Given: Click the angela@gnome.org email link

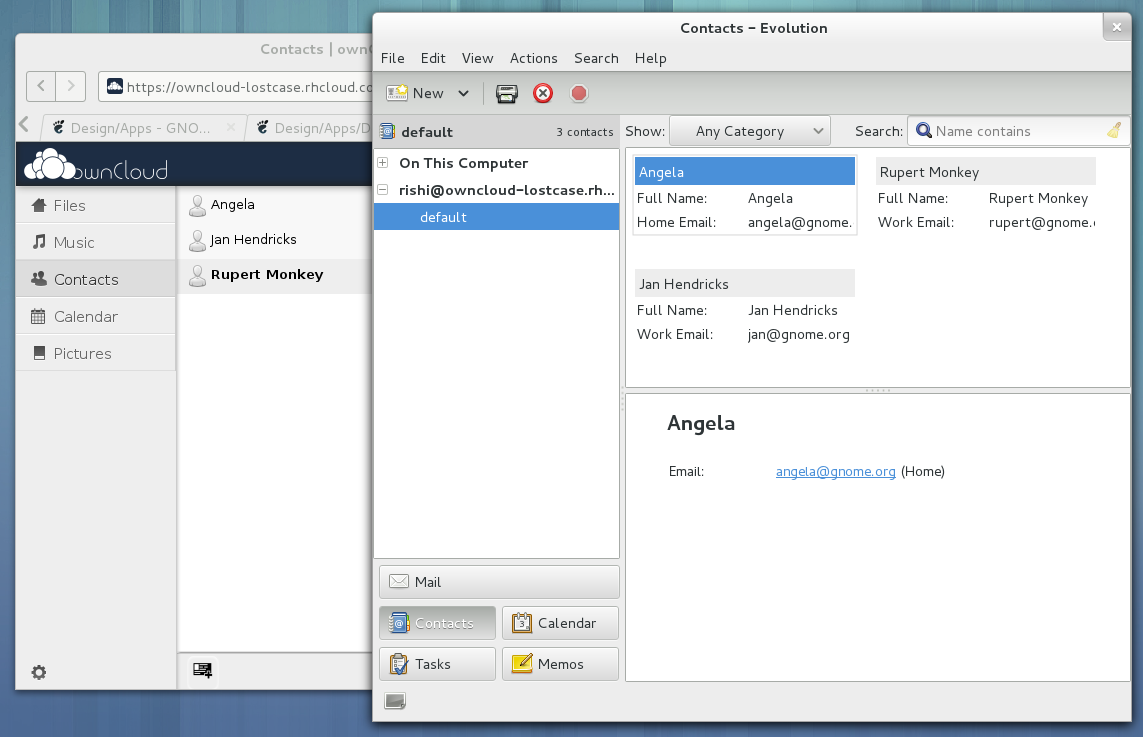Looking at the screenshot, I should click(835, 472).
